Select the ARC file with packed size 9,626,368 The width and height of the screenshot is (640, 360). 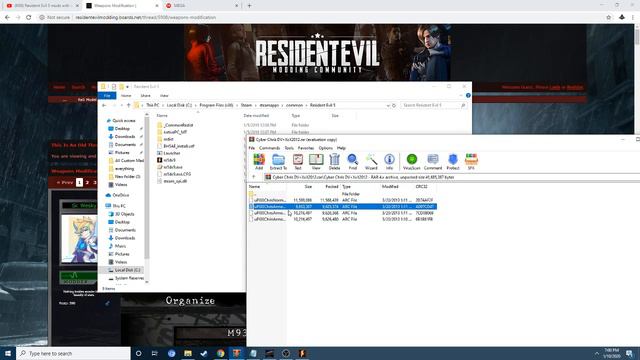342,213
